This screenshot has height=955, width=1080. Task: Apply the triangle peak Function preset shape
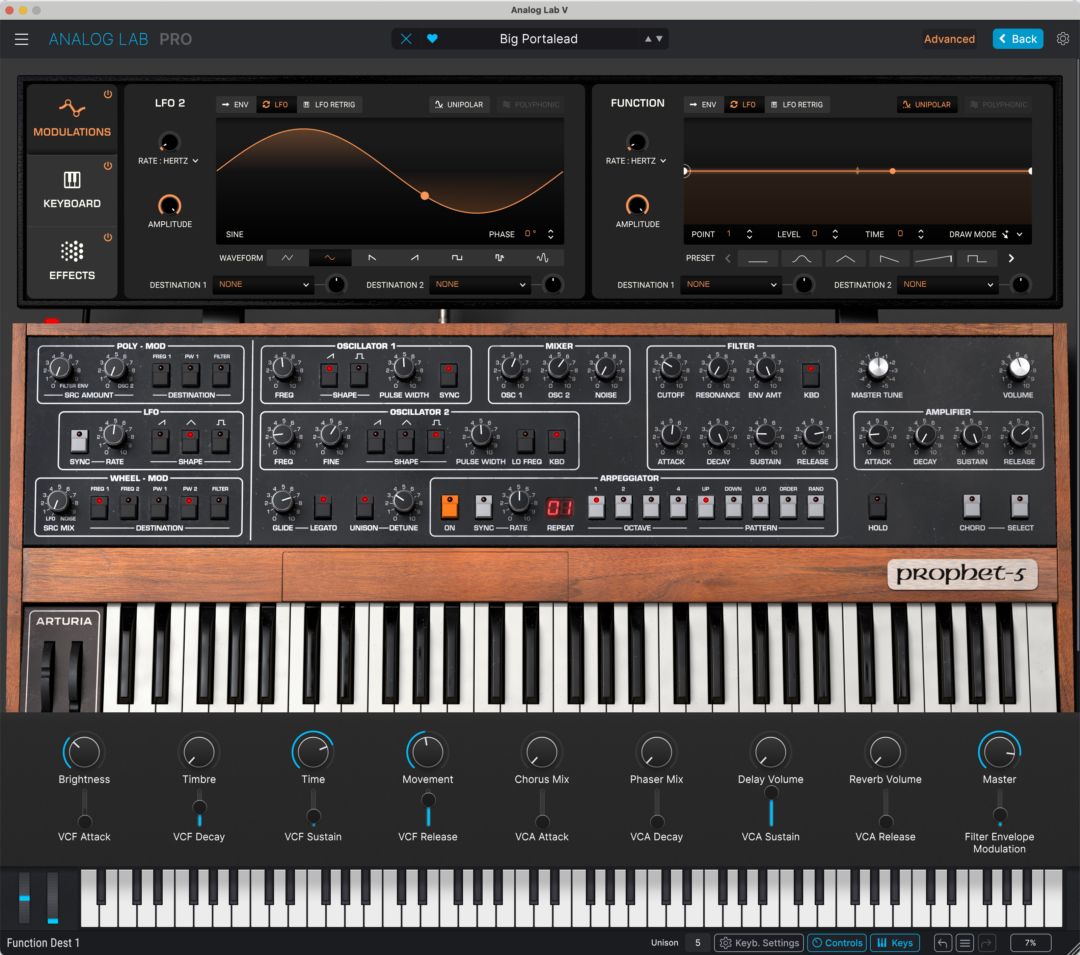(845, 259)
